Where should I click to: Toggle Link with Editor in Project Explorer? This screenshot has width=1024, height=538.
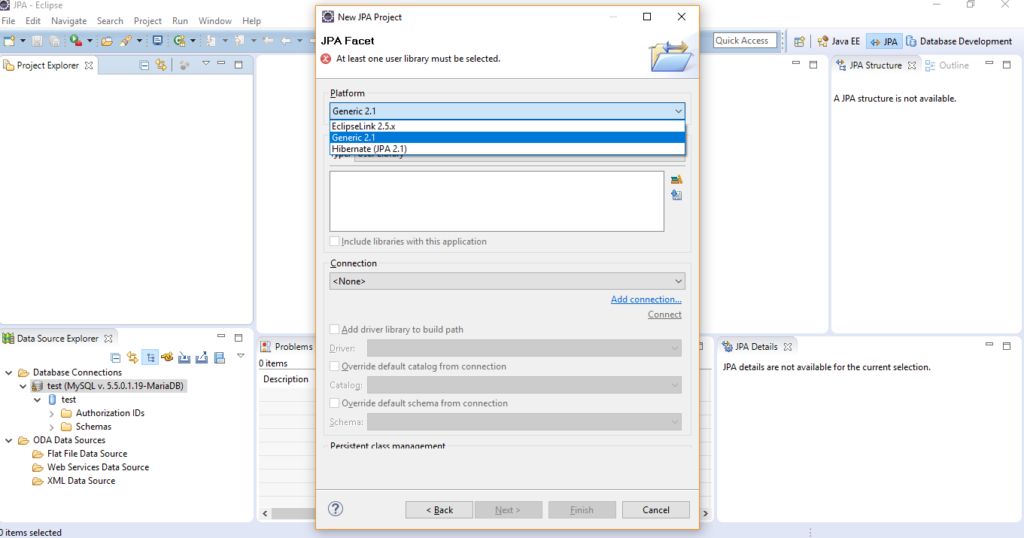160,65
